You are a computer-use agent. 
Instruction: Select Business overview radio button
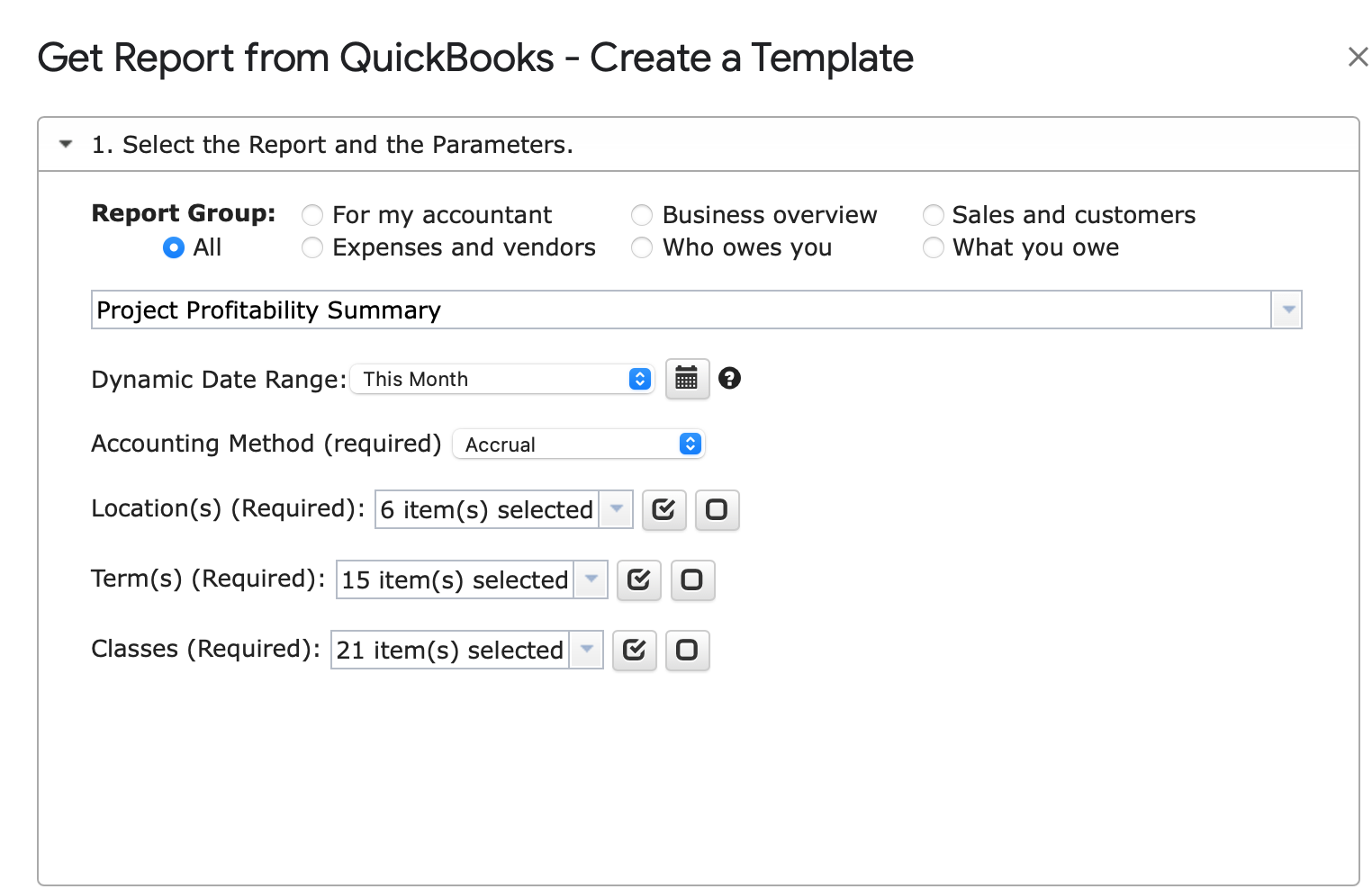(x=642, y=215)
